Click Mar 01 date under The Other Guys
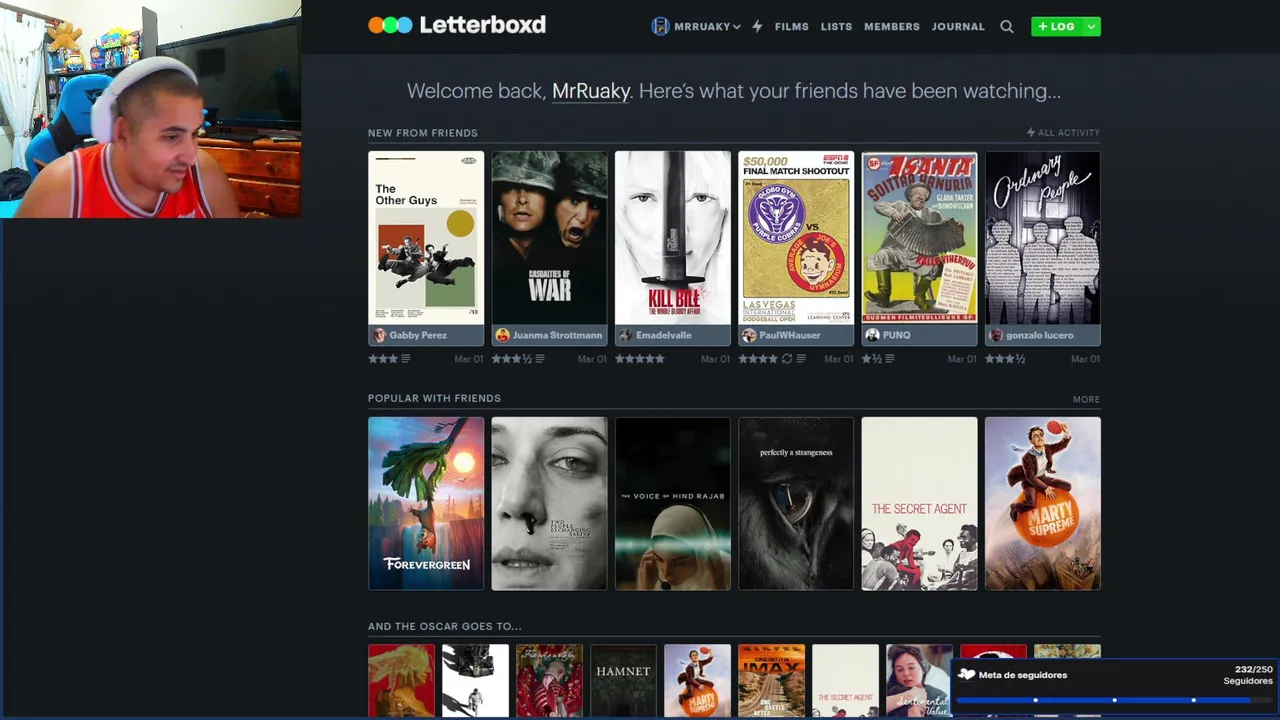1280x720 pixels. [x=469, y=359]
